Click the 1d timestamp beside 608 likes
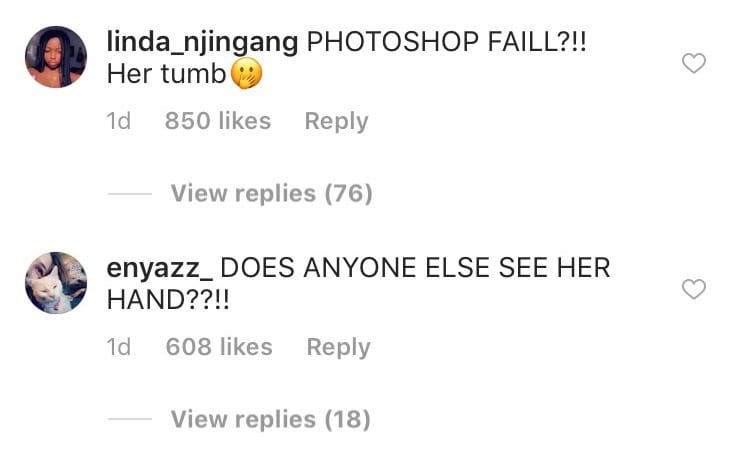 tap(119, 346)
